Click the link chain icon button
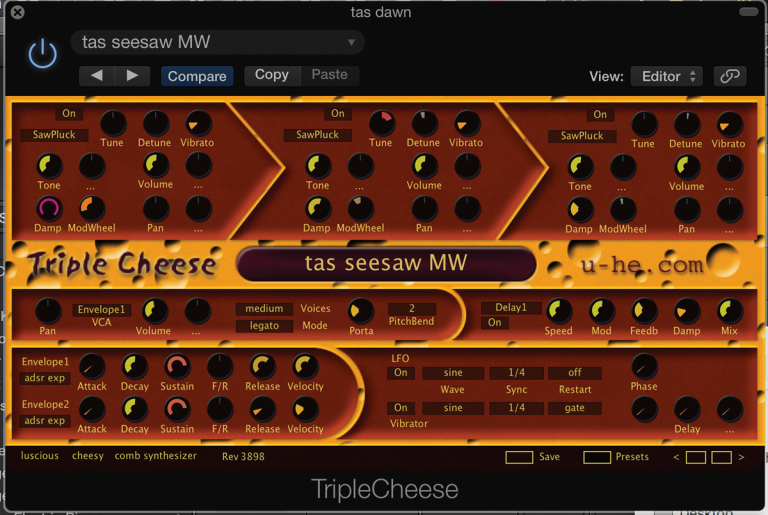This screenshot has width=768, height=515. 730,76
